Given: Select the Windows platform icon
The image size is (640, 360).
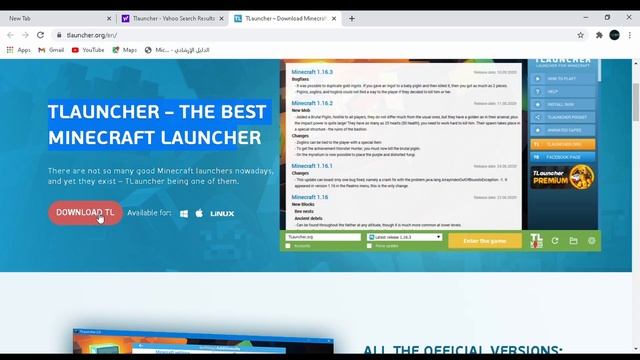Looking at the screenshot, I should (184, 213).
